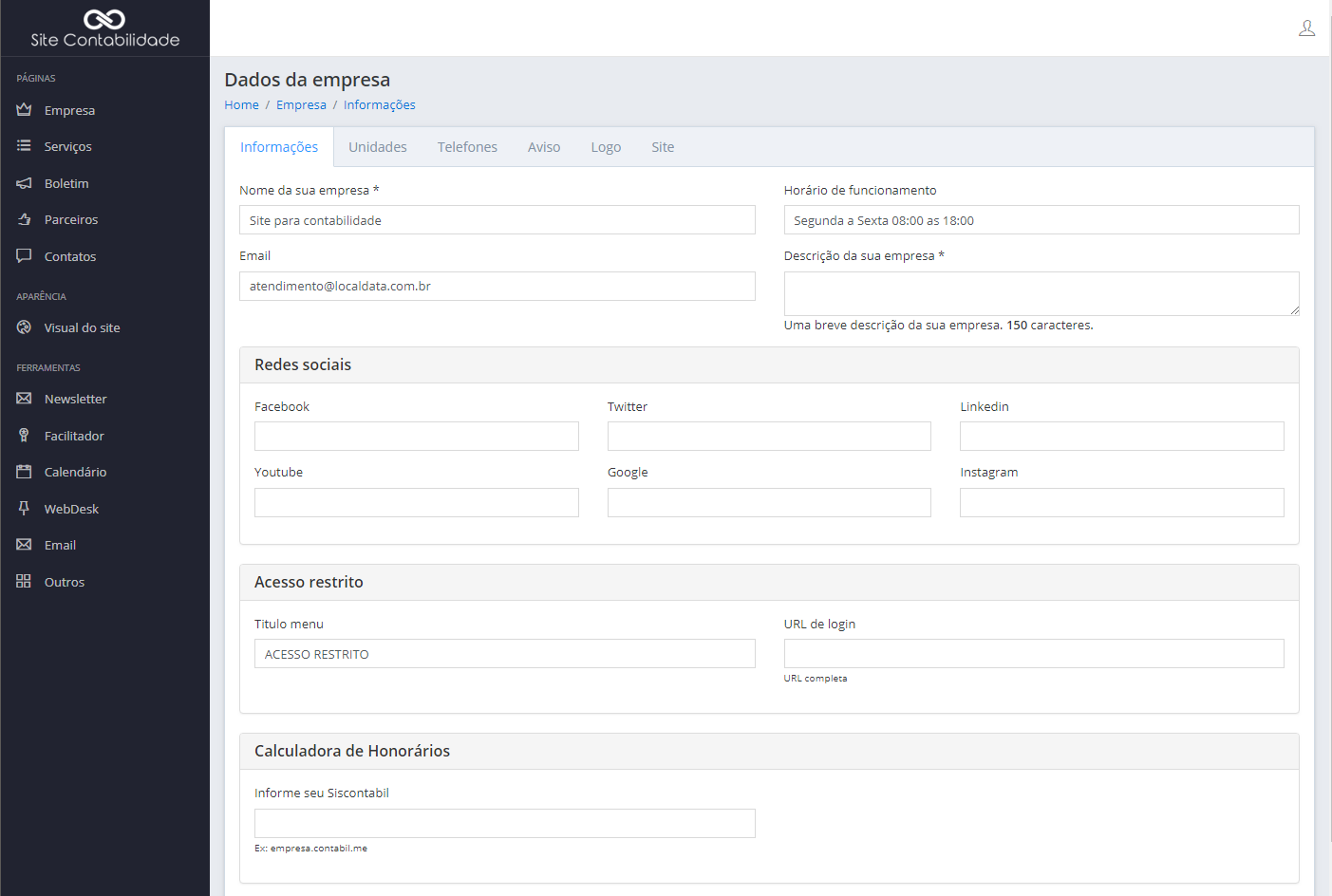Open the Telefones tab

[467, 147]
